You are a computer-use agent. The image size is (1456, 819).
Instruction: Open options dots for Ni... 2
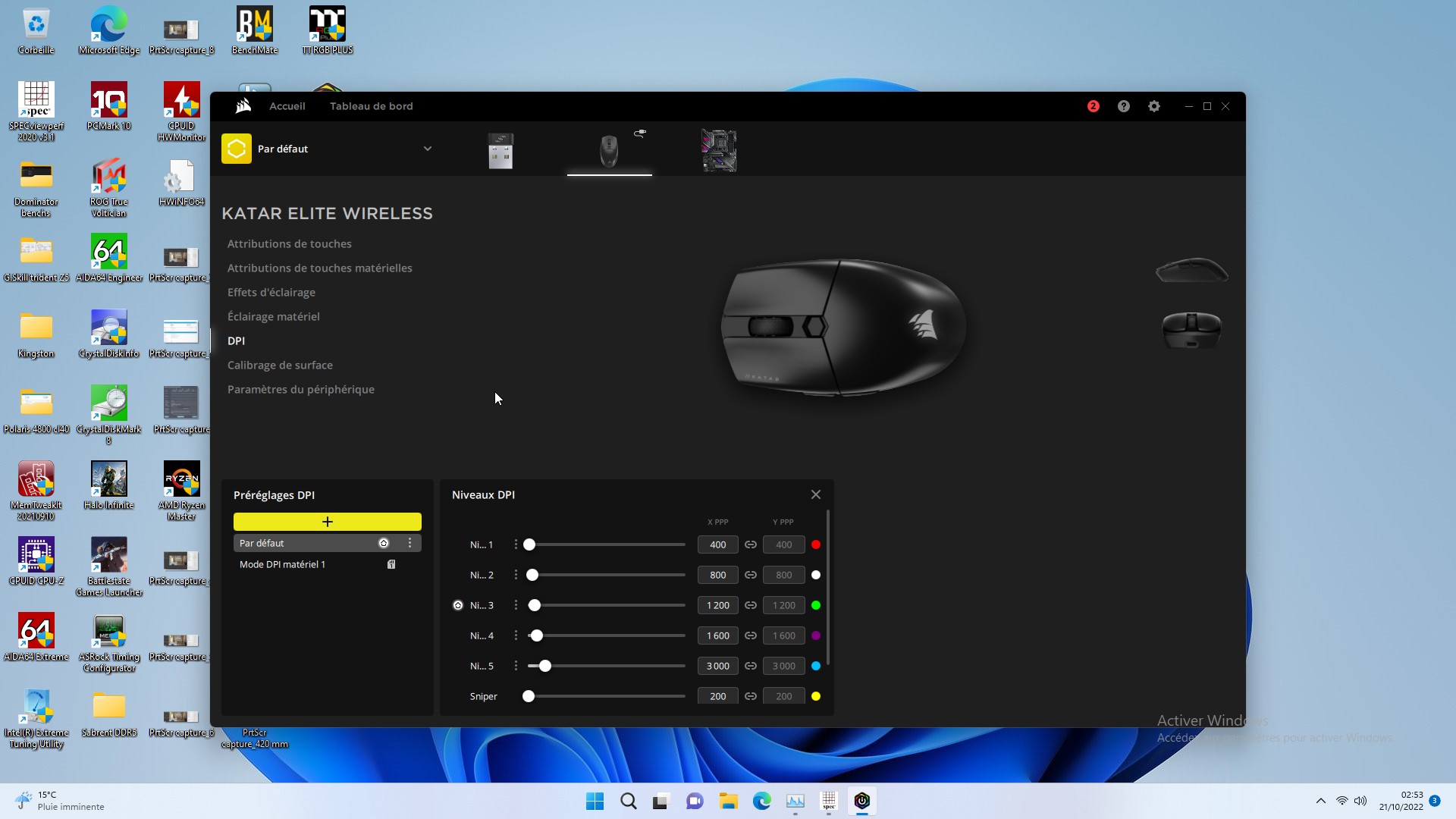[516, 575]
